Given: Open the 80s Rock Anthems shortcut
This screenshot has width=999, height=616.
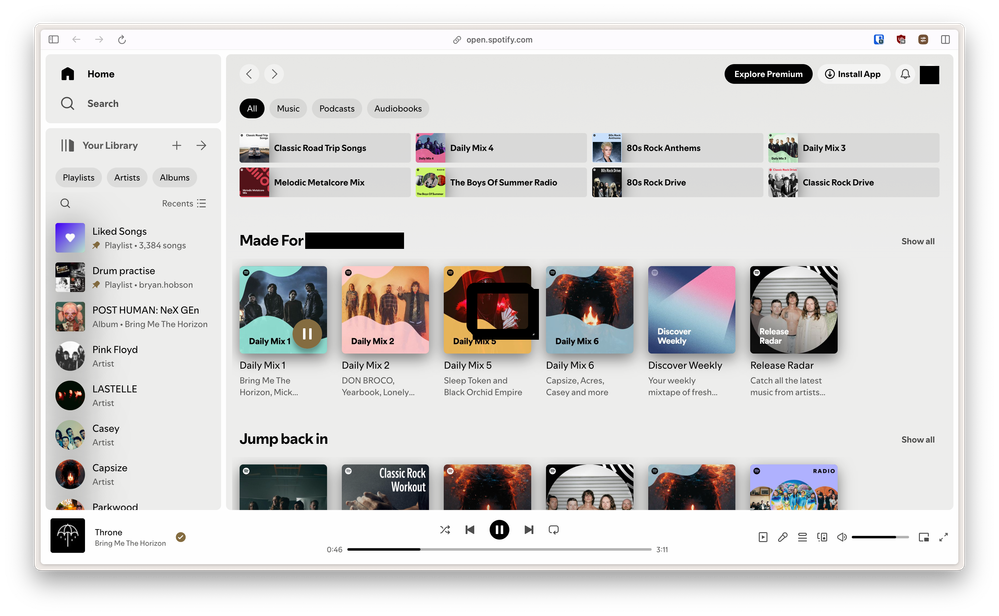Looking at the screenshot, I should click(677, 148).
